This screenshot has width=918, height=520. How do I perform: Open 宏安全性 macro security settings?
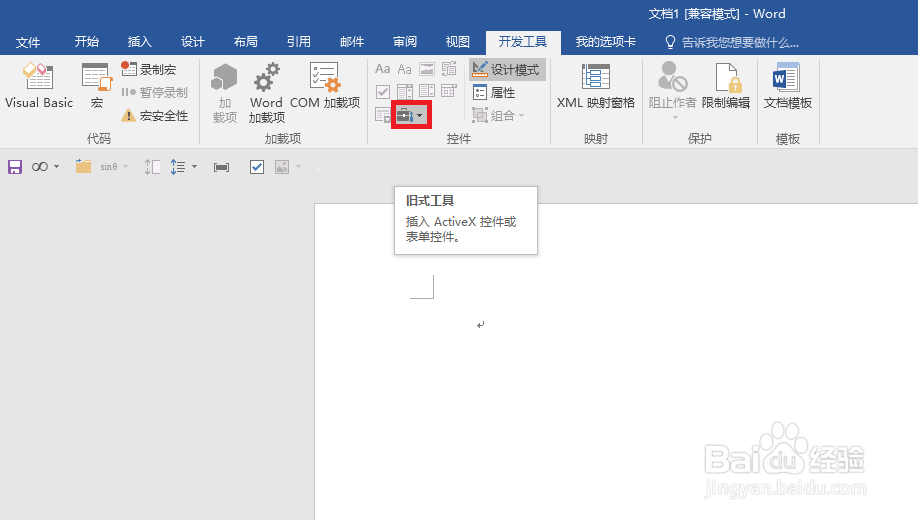click(155, 115)
